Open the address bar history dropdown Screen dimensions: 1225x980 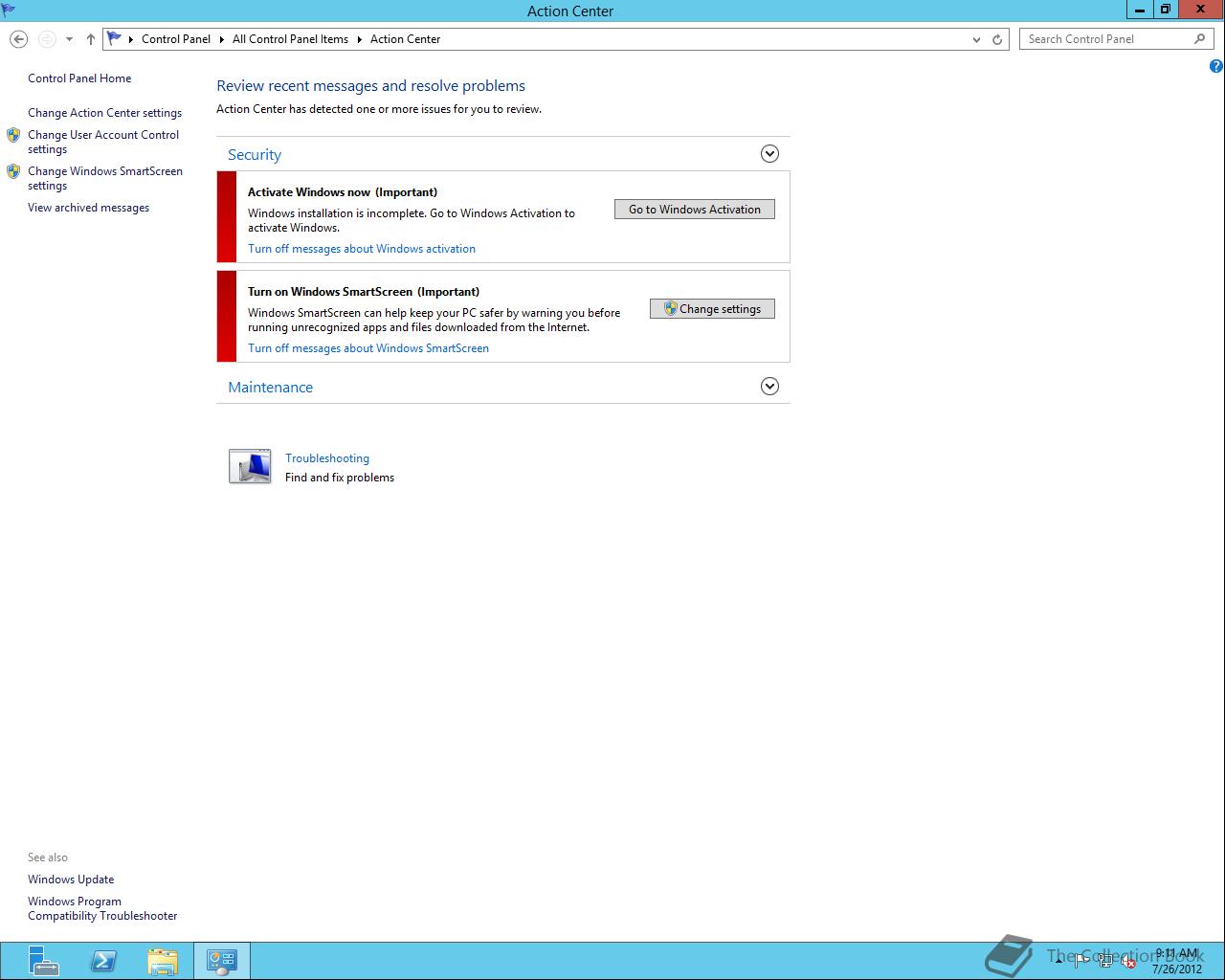976,39
